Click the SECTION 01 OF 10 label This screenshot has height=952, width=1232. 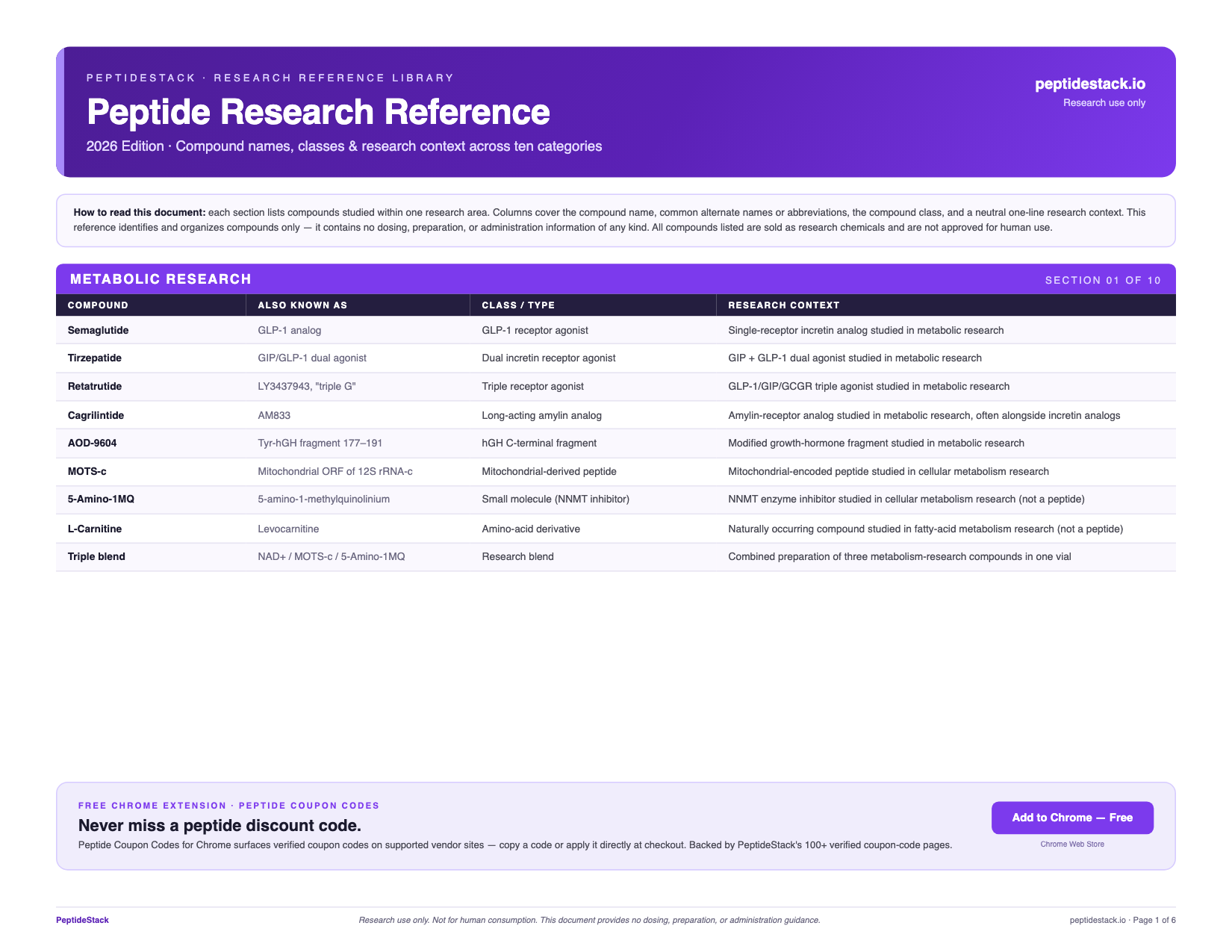pos(1103,281)
